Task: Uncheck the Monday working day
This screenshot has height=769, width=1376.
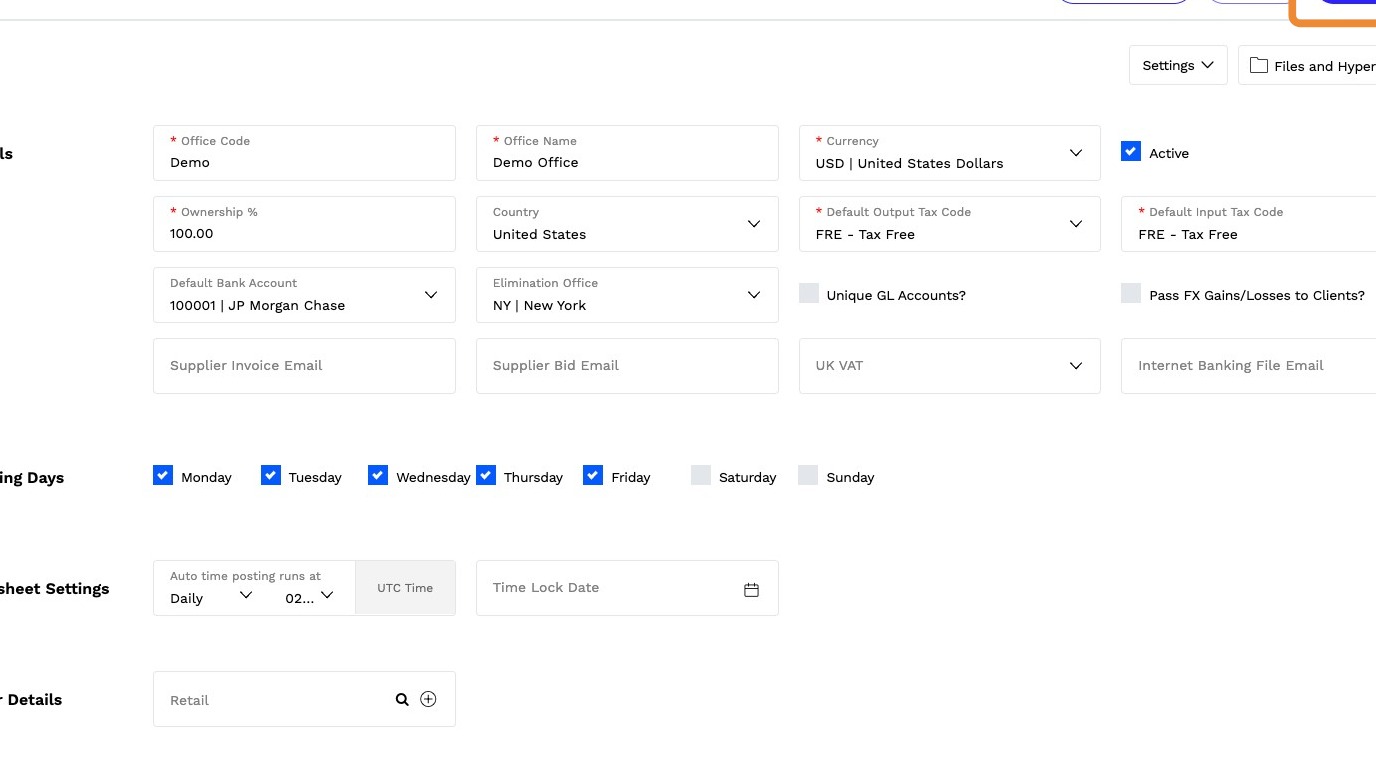Action: [163, 476]
